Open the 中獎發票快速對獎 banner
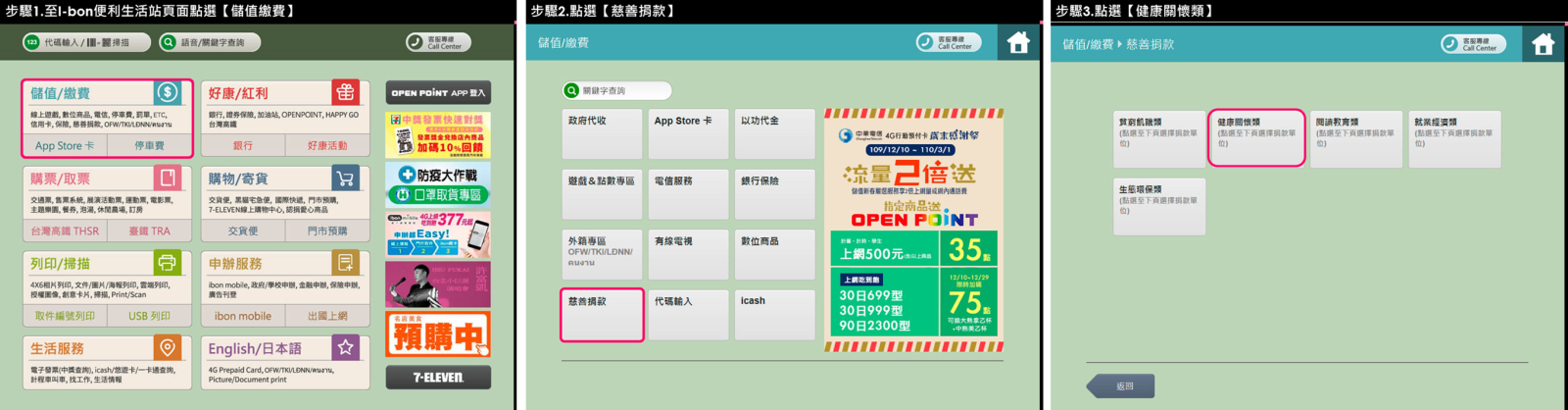 [x=438, y=134]
